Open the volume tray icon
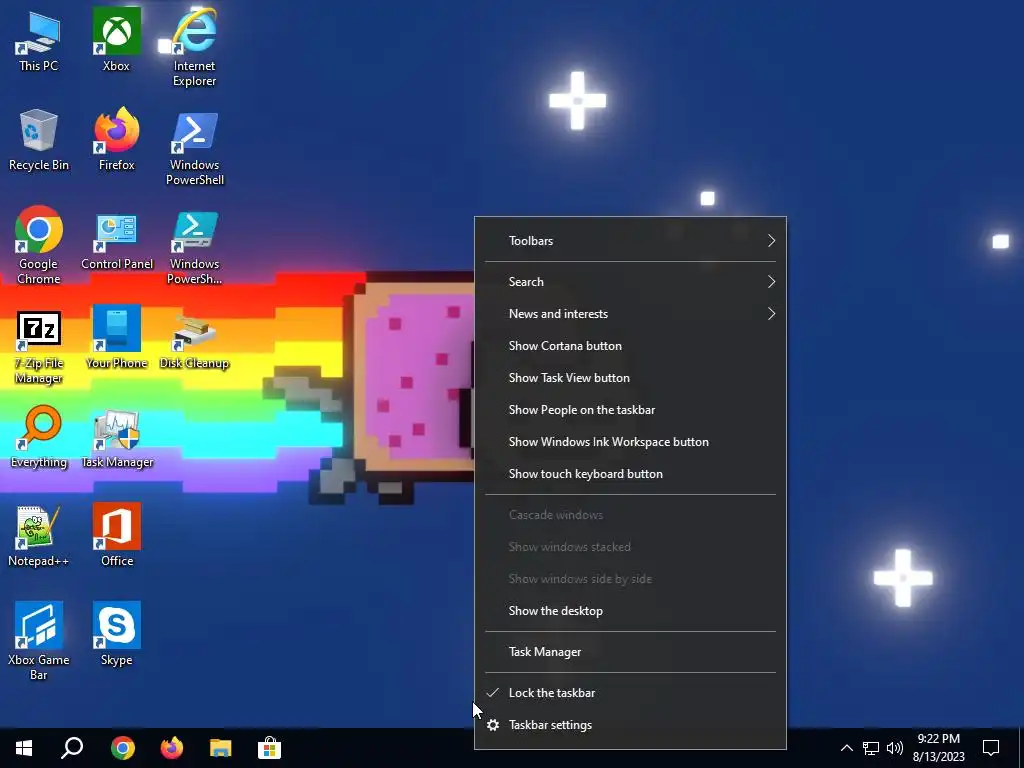This screenshot has height=768, width=1024. click(x=895, y=748)
